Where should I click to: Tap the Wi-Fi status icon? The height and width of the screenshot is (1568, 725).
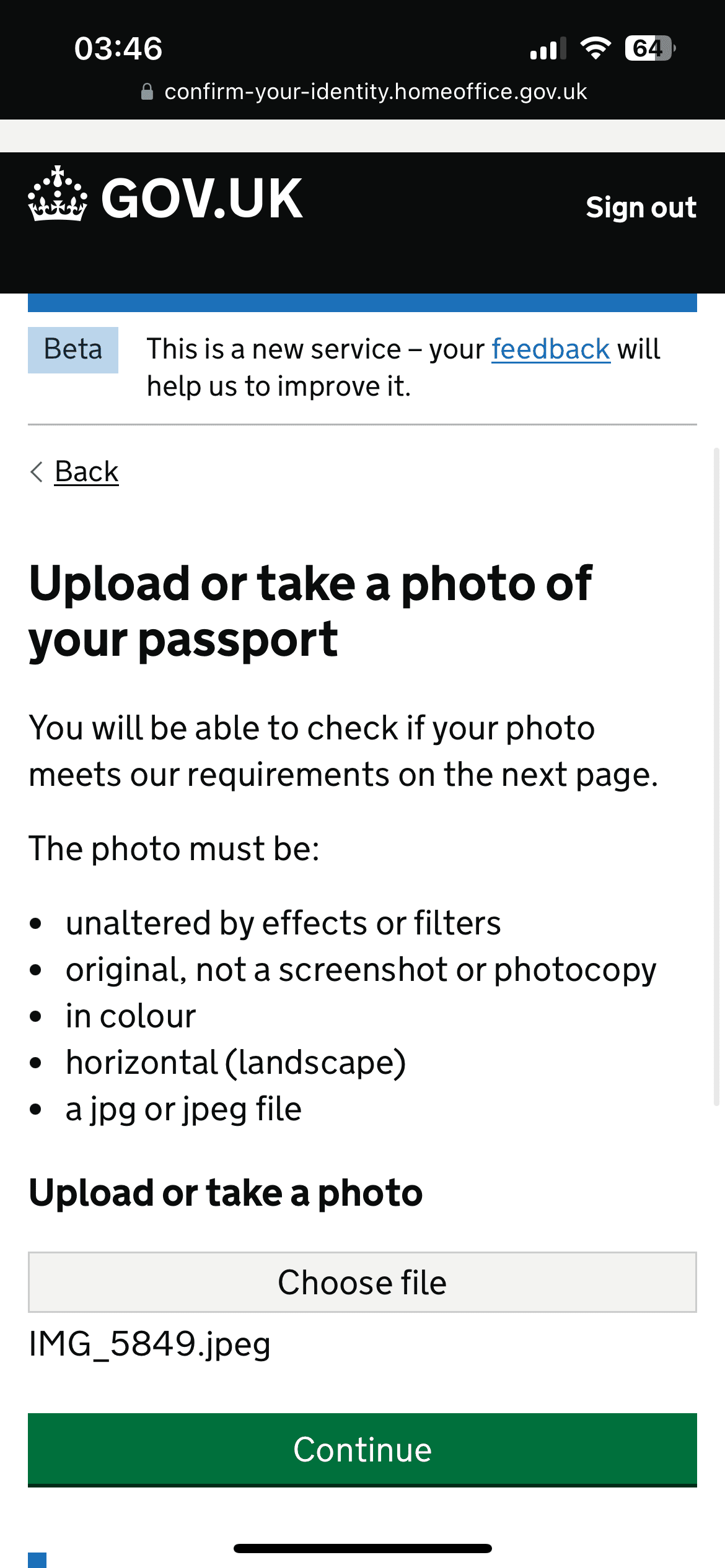[595, 48]
